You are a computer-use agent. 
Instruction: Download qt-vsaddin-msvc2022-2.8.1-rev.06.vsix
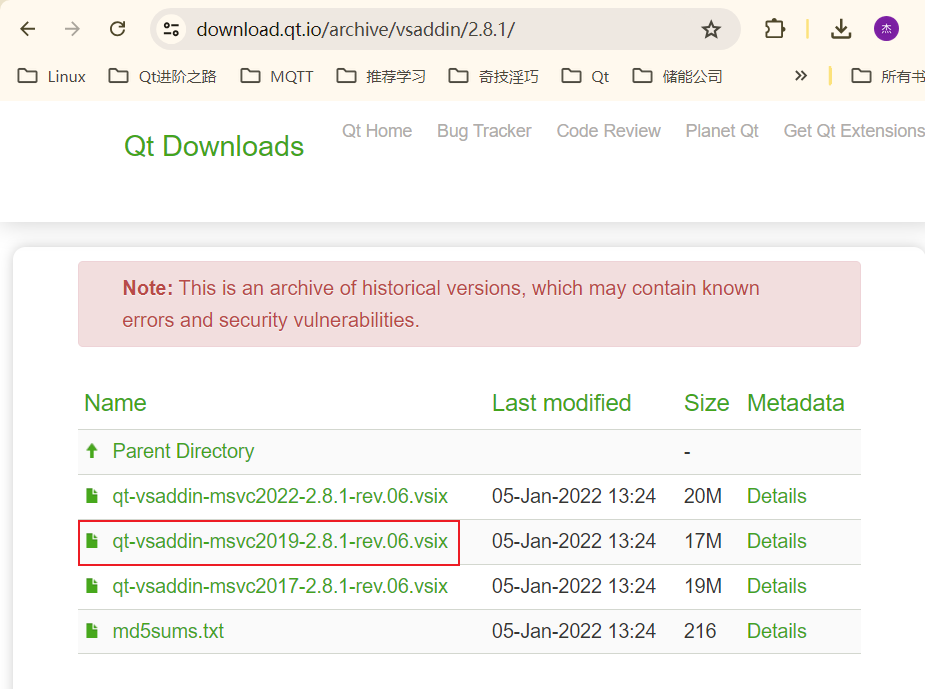(280, 496)
